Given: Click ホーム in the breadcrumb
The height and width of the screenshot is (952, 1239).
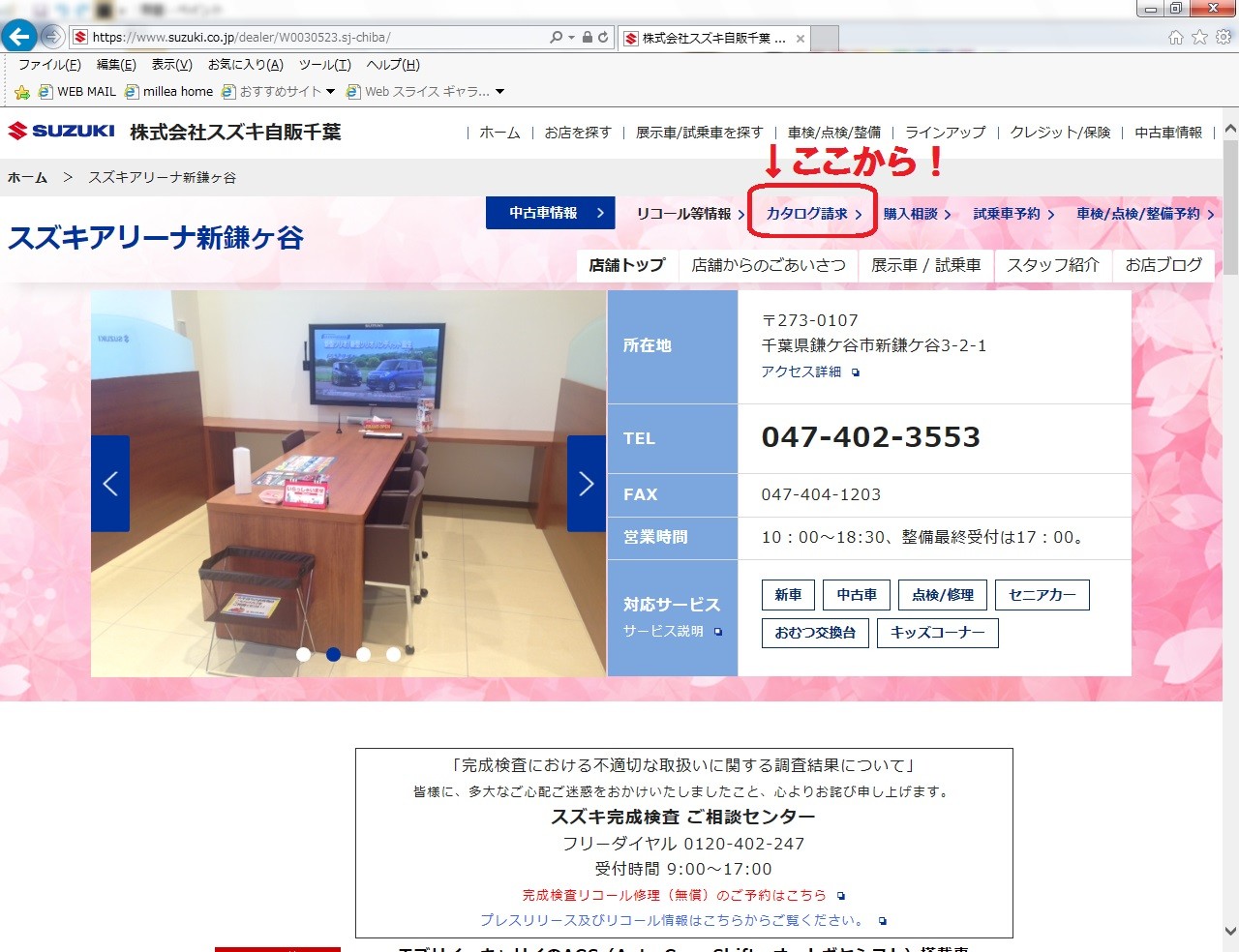Looking at the screenshot, I should pos(27,178).
